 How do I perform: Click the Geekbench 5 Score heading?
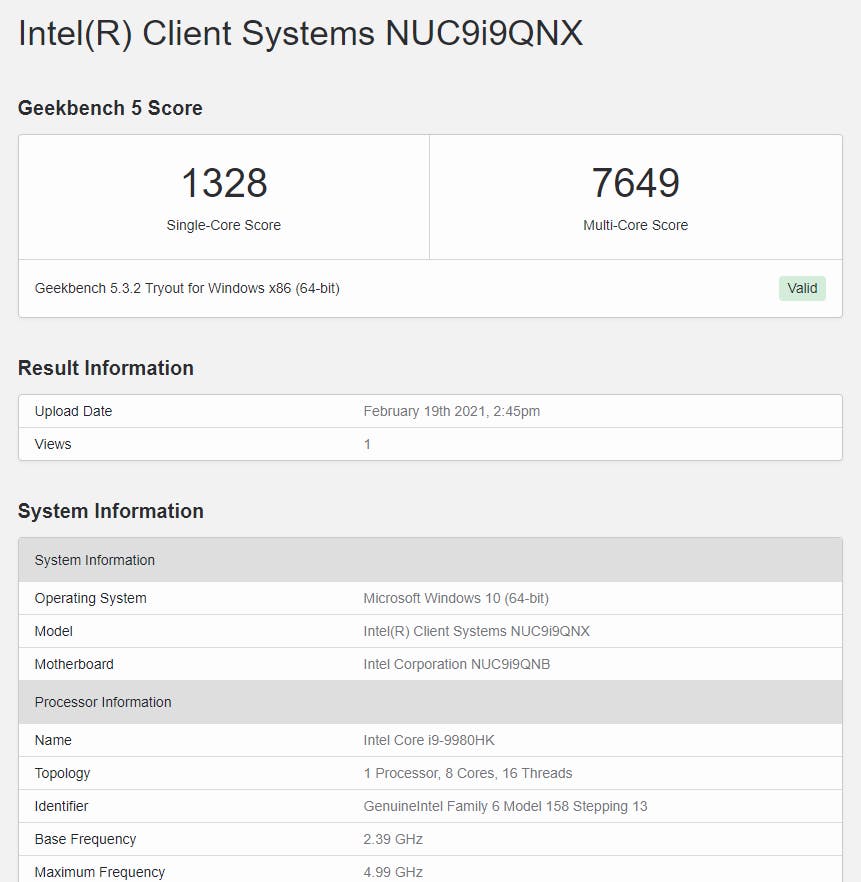(x=110, y=108)
